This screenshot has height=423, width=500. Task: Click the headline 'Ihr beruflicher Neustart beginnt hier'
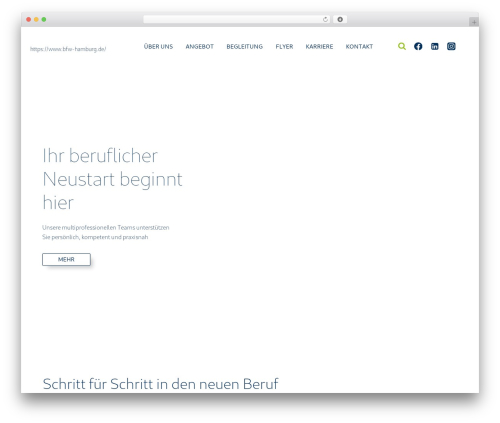(112, 179)
